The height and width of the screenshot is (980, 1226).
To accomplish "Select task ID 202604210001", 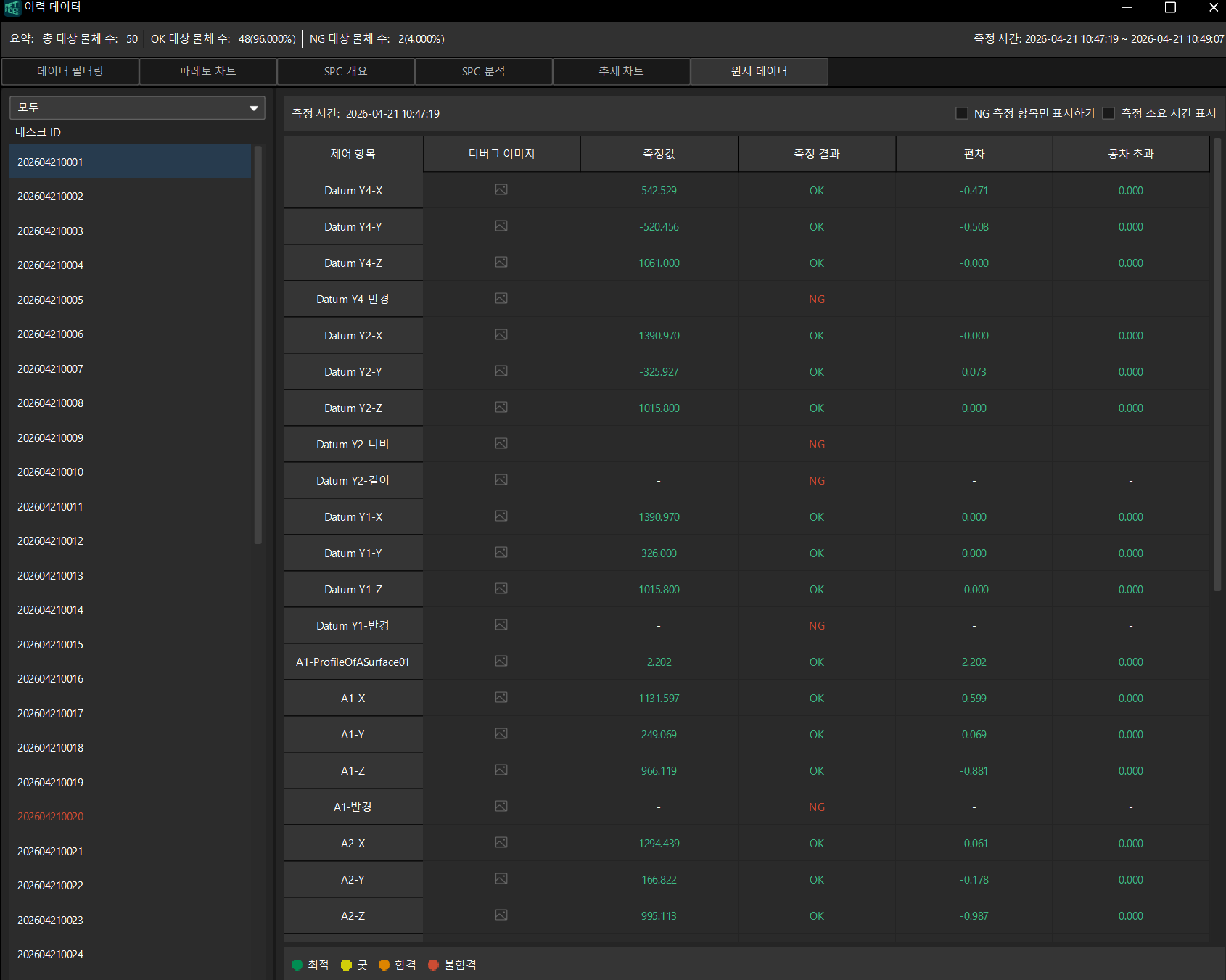I will tap(131, 162).
